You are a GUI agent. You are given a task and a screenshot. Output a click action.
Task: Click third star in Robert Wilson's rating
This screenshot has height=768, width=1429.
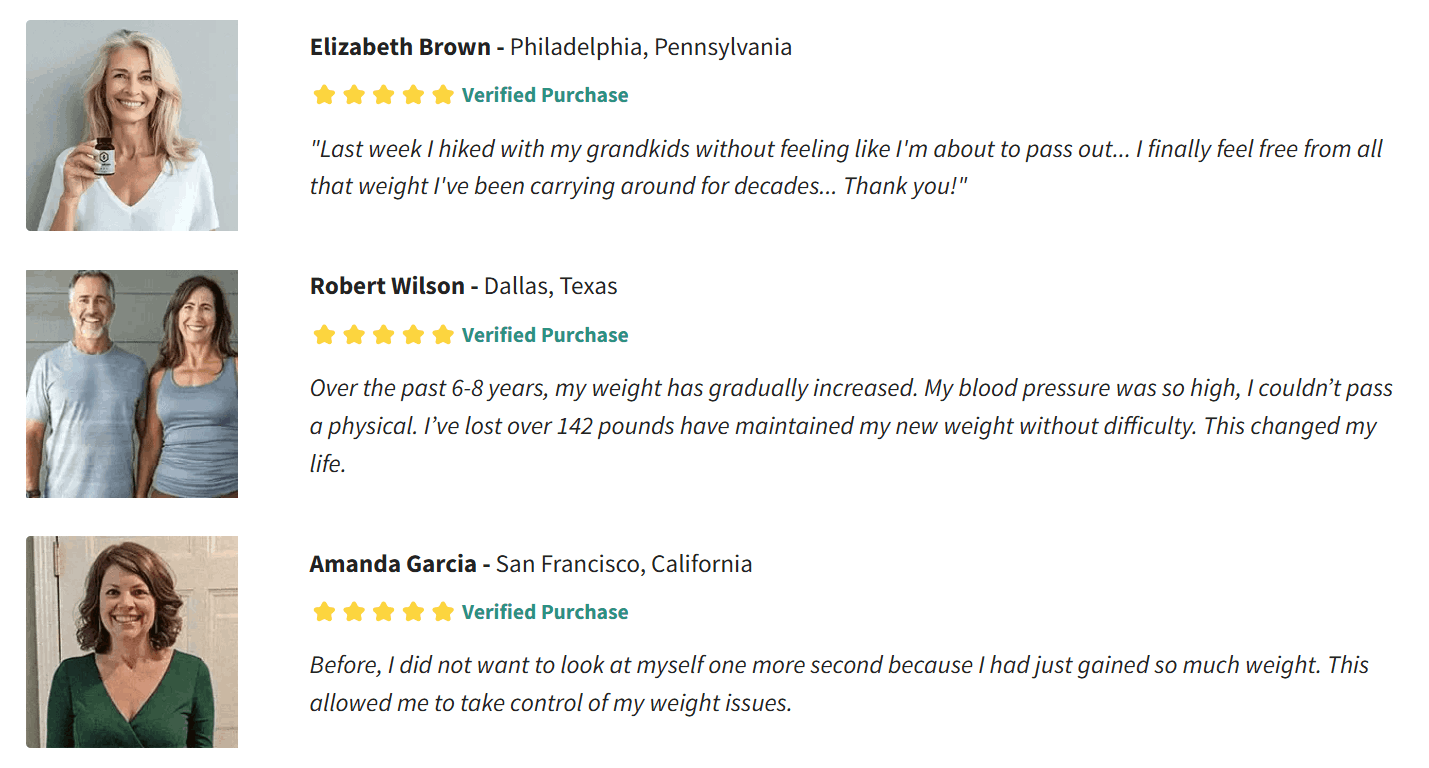383,335
